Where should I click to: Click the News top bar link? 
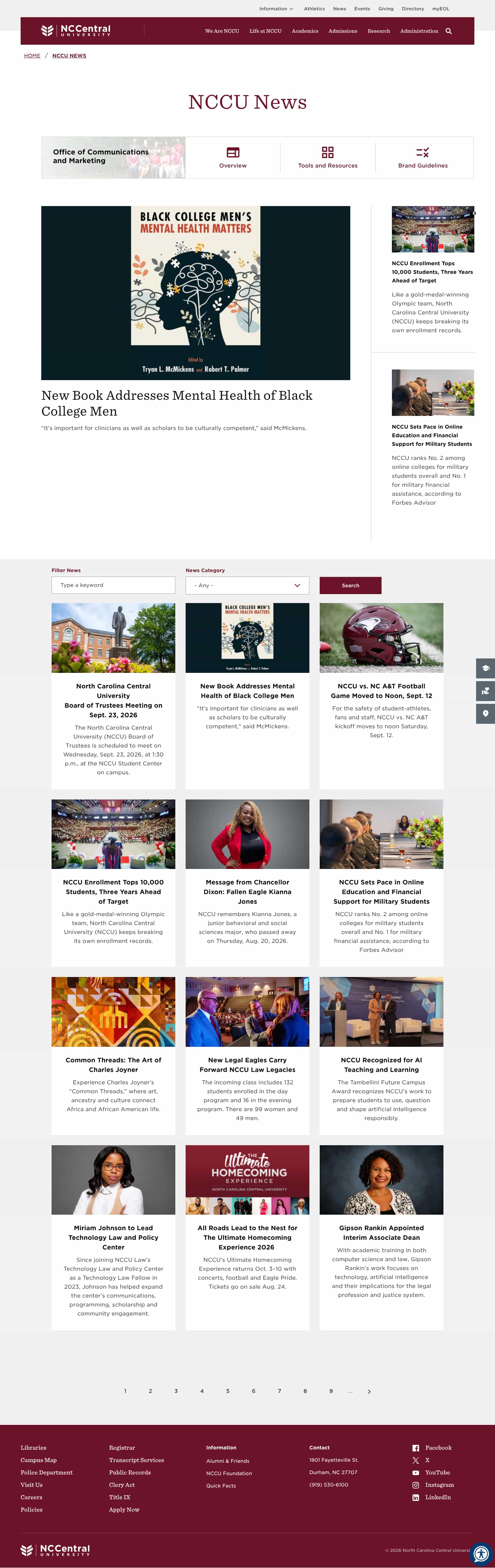[x=339, y=9]
